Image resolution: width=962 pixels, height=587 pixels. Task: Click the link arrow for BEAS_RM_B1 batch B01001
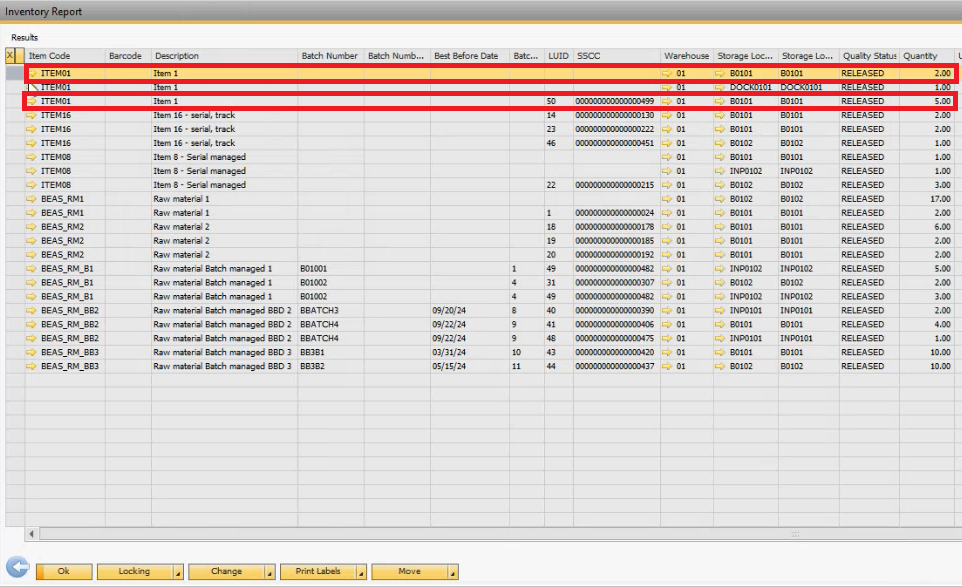click(33, 269)
